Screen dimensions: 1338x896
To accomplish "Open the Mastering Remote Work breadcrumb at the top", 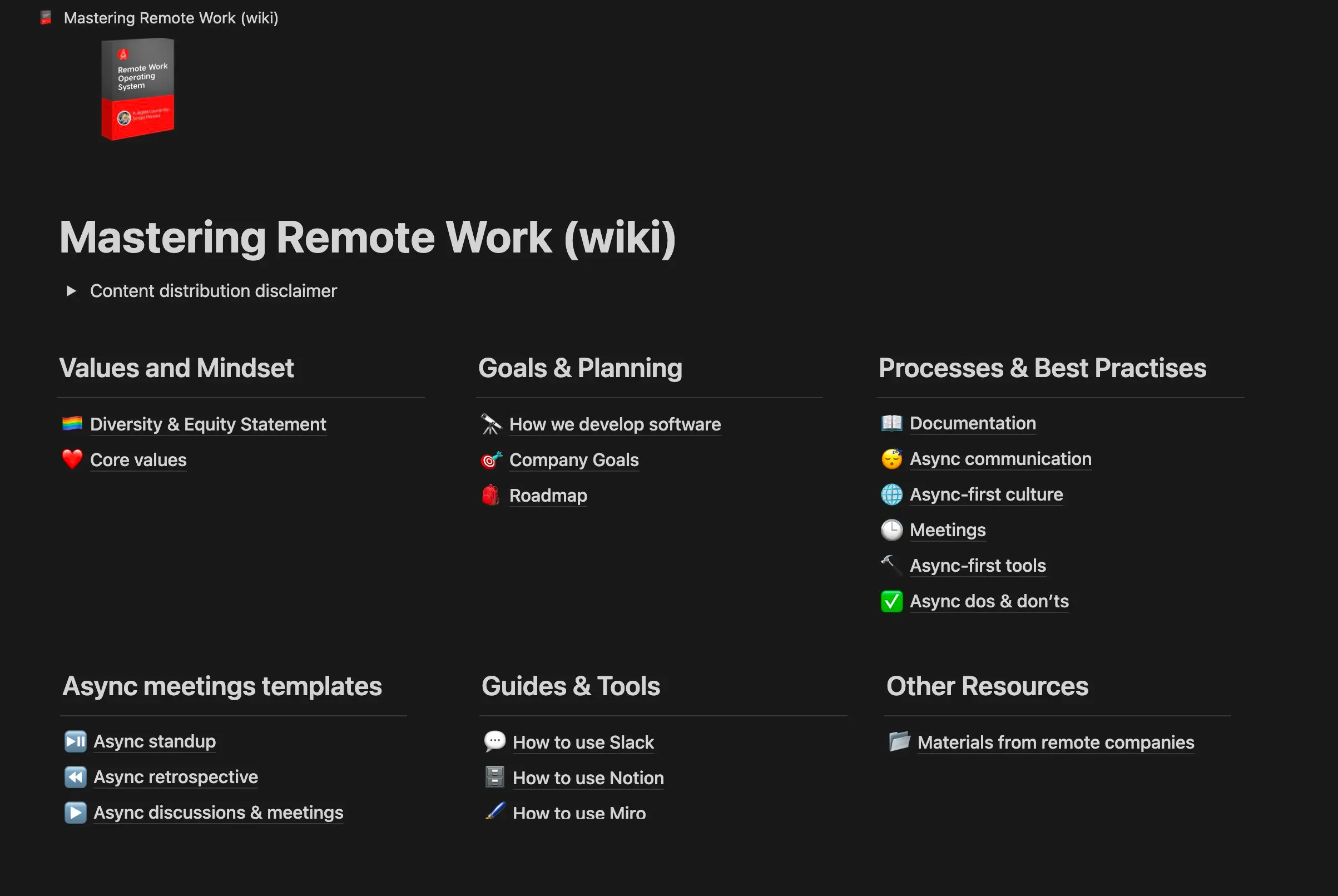I will pyautogui.click(x=171, y=17).
